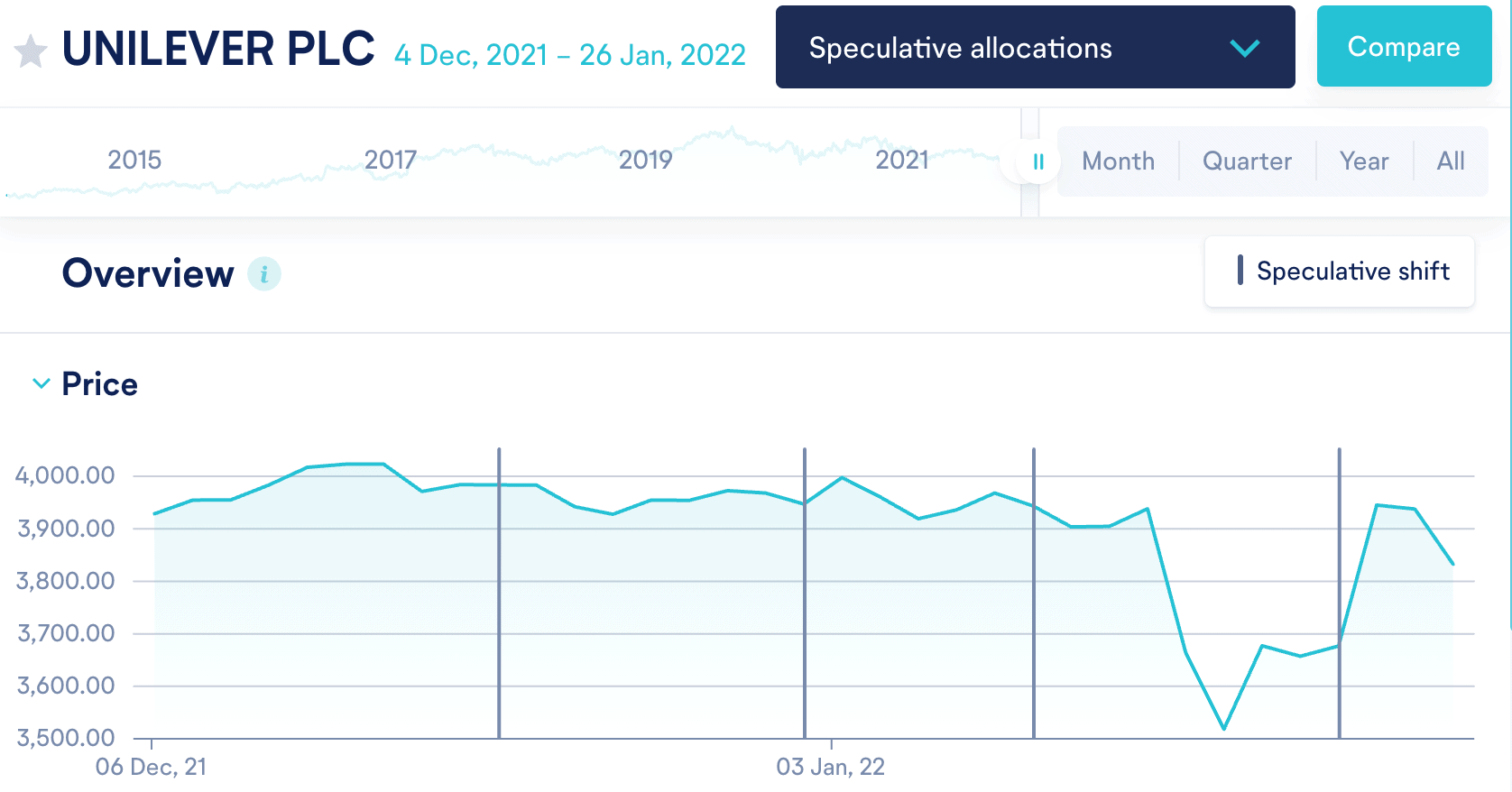Click the 06 Dec, 21 axis label
Image resolution: width=1512 pixels, height=792 pixels.
coord(151,768)
